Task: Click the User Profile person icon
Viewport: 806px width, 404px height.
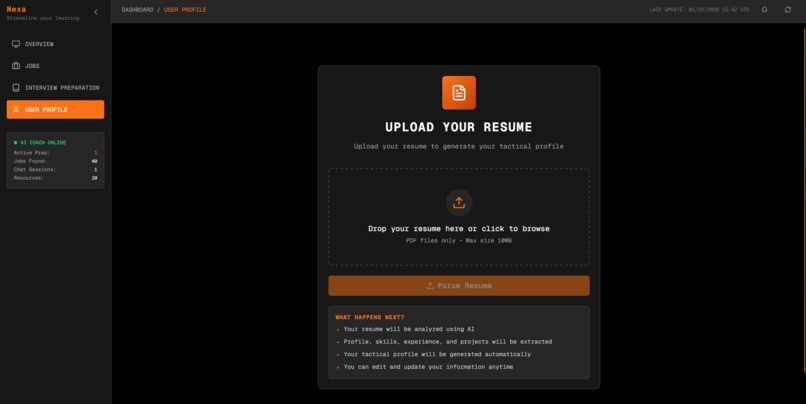Action: pyautogui.click(x=16, y=109)
